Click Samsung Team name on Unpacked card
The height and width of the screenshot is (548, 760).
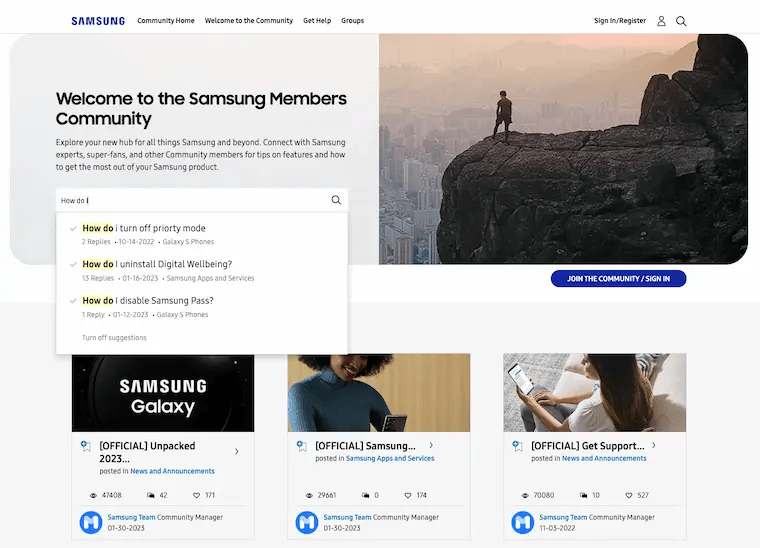pyautogui.click(x=131, y=517)
